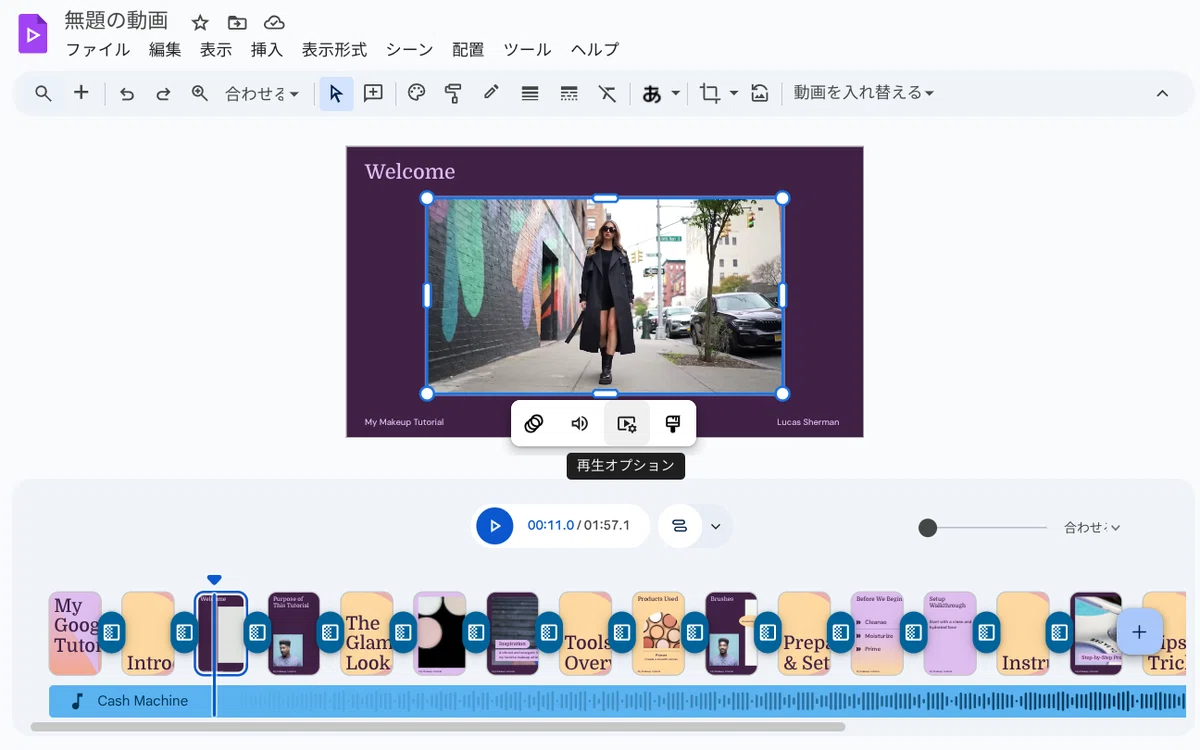1200x750 pixels.
Task: Click the 無題の動画 title field
Action: [x=116, y=21]
